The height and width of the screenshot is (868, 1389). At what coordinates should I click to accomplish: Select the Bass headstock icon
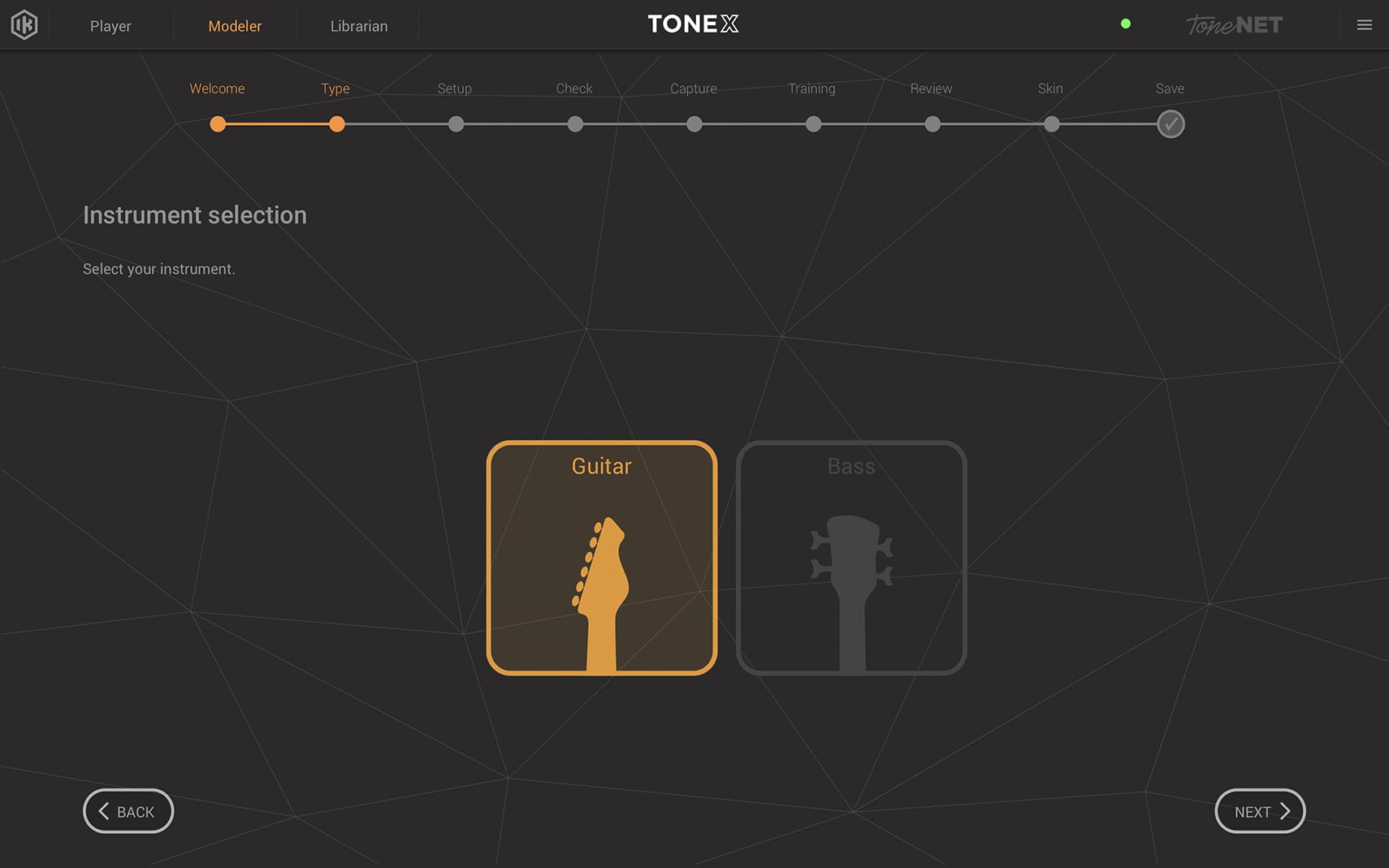850,585
